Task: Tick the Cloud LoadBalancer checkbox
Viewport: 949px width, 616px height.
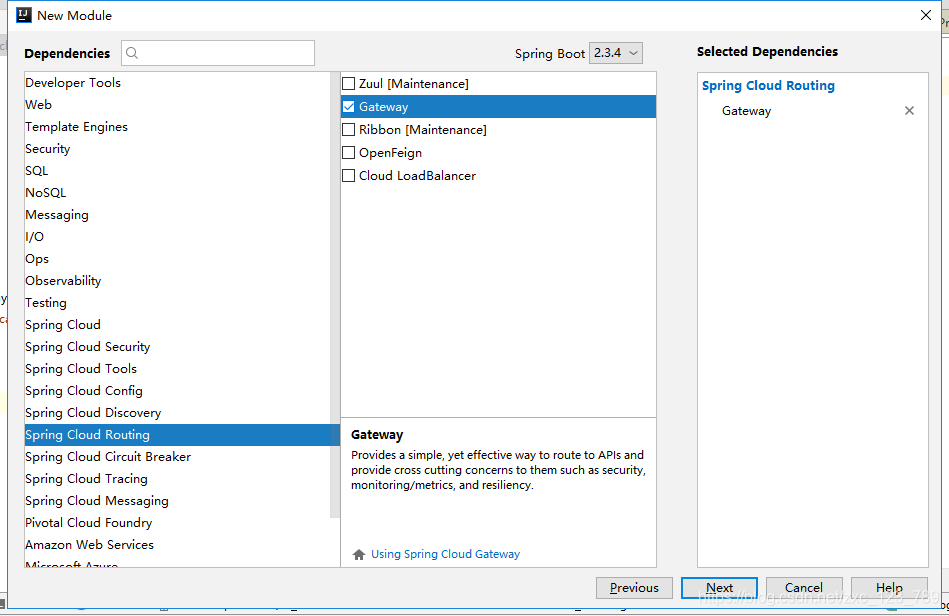Action: [x=349, y=175]
